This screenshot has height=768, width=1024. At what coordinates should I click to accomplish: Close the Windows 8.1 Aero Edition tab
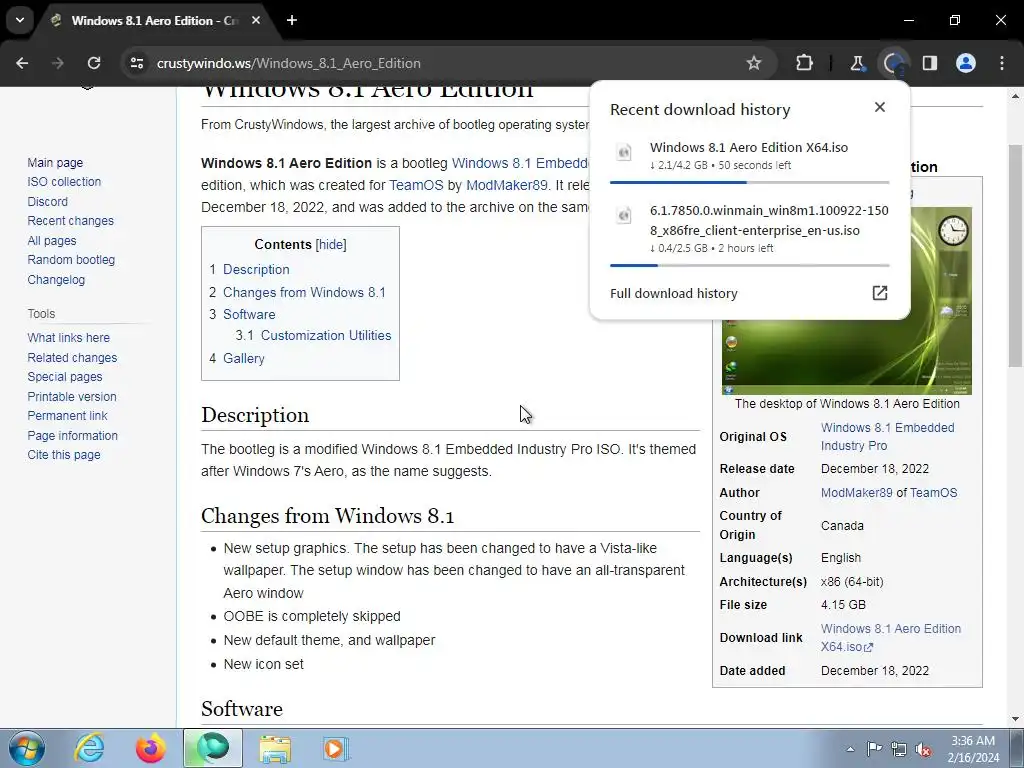click(256, 20)
